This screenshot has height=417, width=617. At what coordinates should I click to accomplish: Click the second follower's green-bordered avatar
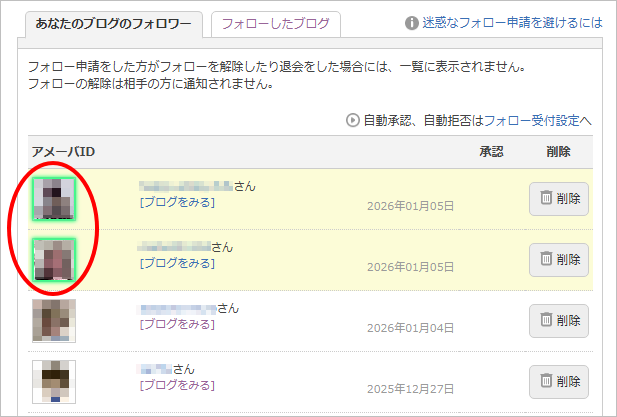pos(54,260)
